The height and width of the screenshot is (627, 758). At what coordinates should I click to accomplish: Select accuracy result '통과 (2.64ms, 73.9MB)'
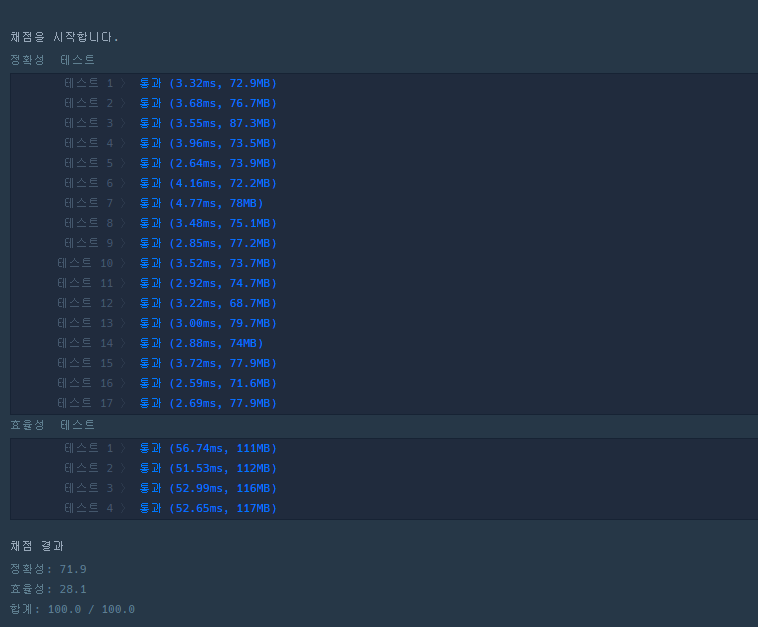pos(208,163)
